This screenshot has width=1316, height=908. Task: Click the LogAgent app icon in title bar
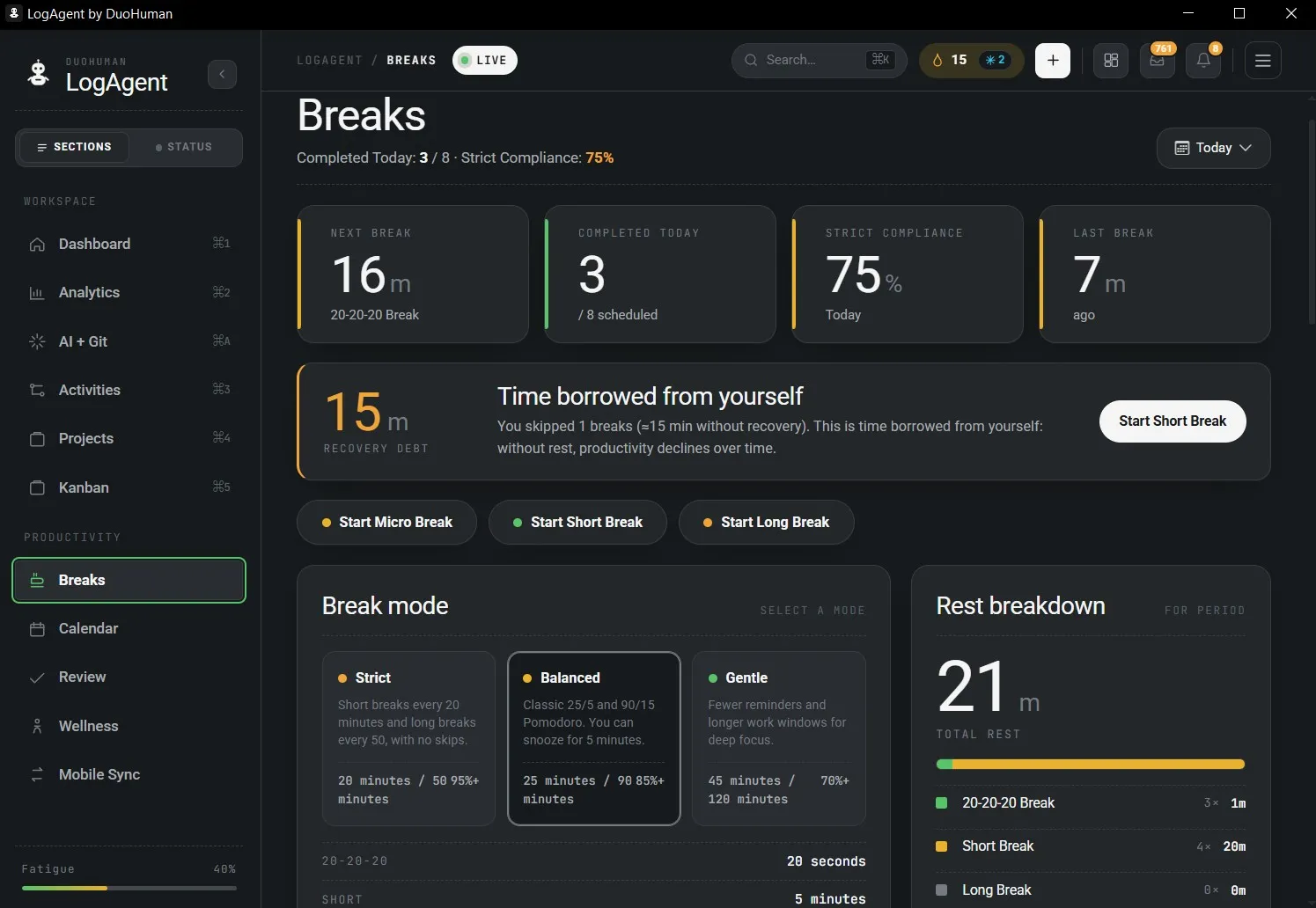click(x=13, y=13)
